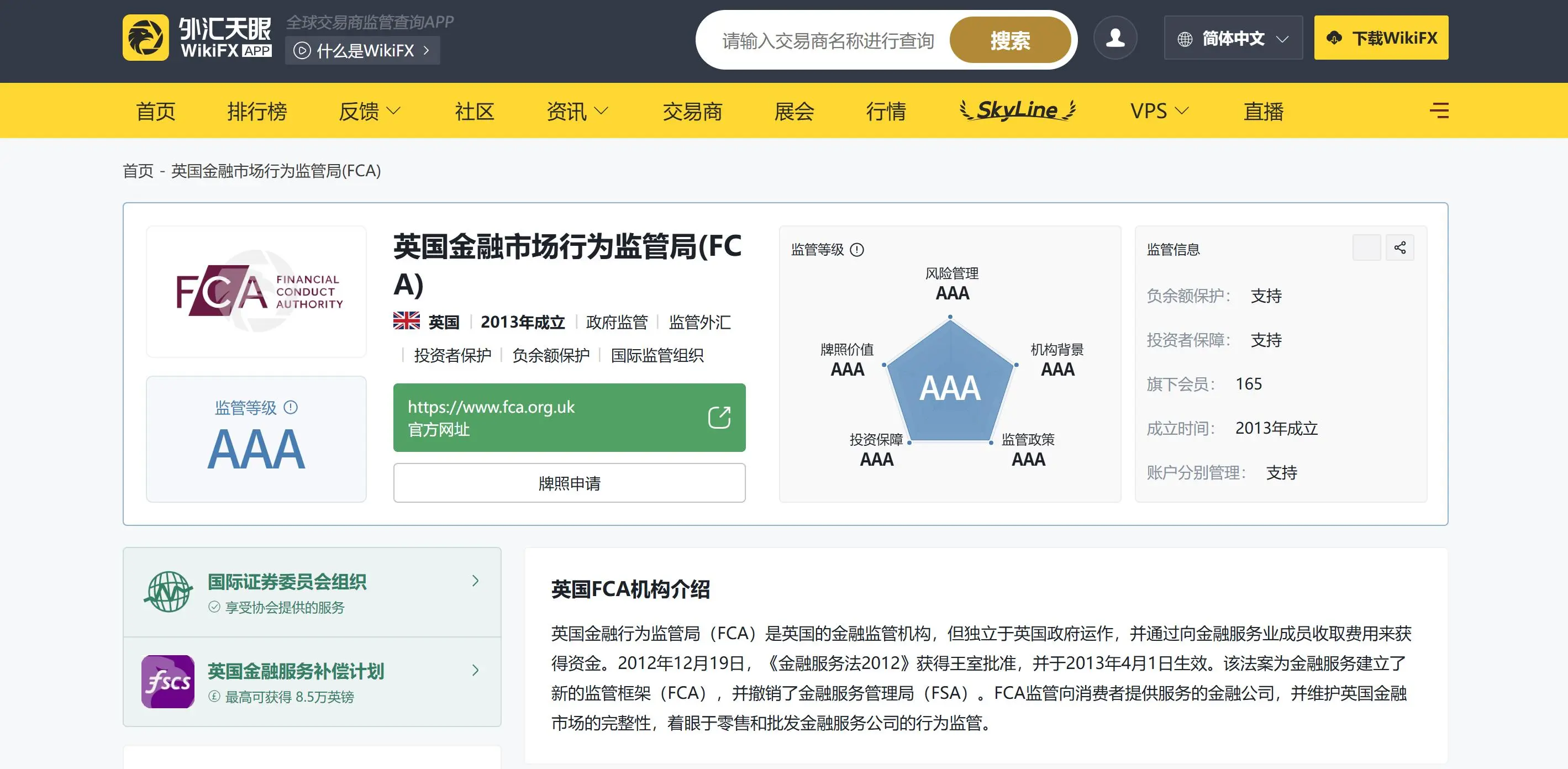Click the 投资者保护 tag under the title
The image size is (1568, 769).
[452, 356]
